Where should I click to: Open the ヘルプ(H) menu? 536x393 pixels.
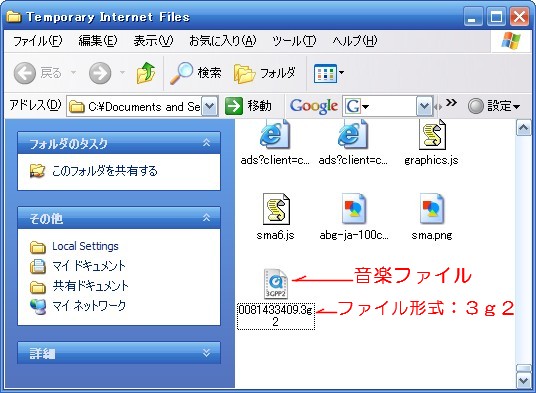pyautogui.click(x=355, y=41)
